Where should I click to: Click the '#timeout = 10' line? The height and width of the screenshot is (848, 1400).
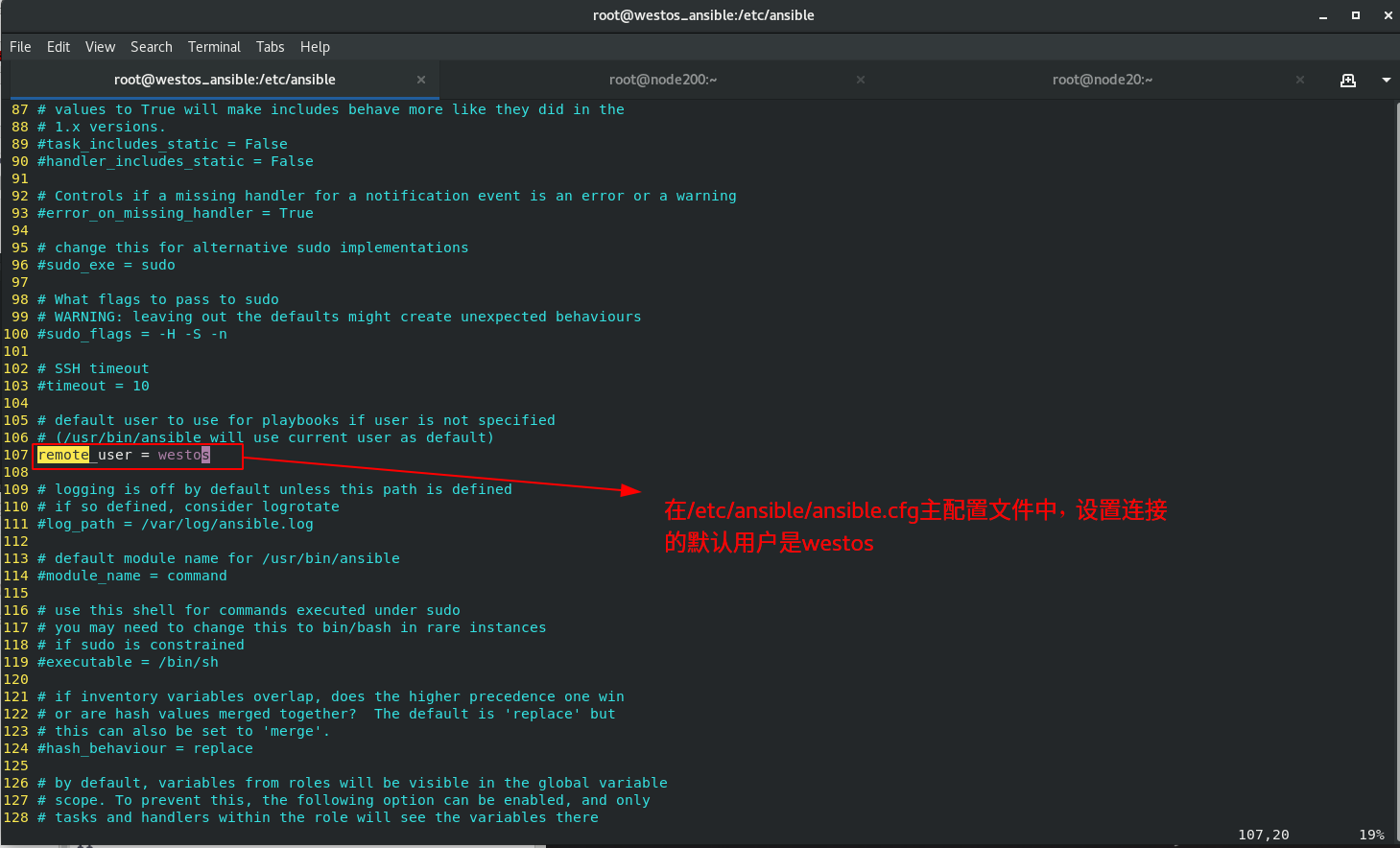point(93,386)
